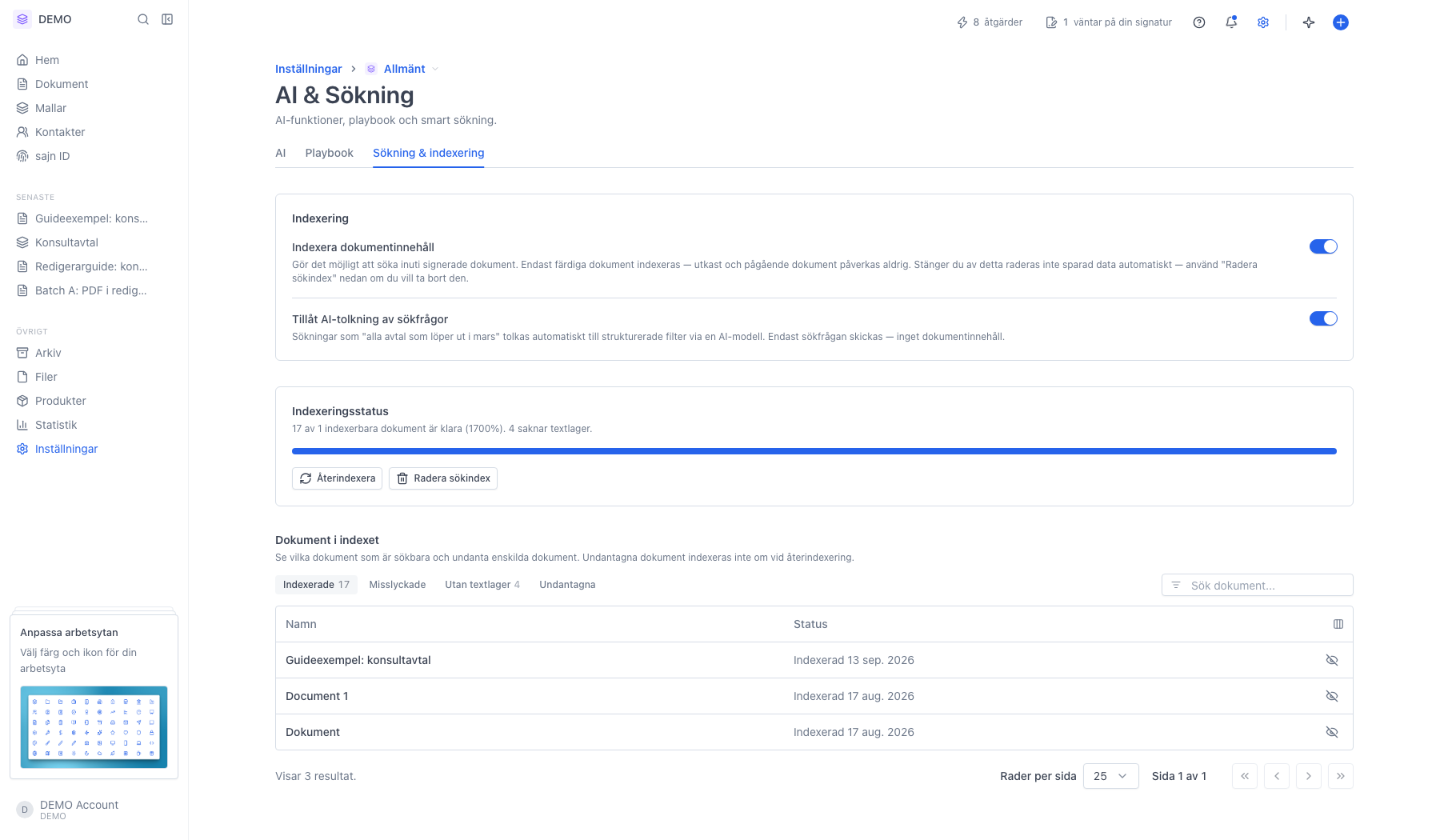Open 8 åtgärder in top bar
1440x840 pixels.
click(990, 22)
